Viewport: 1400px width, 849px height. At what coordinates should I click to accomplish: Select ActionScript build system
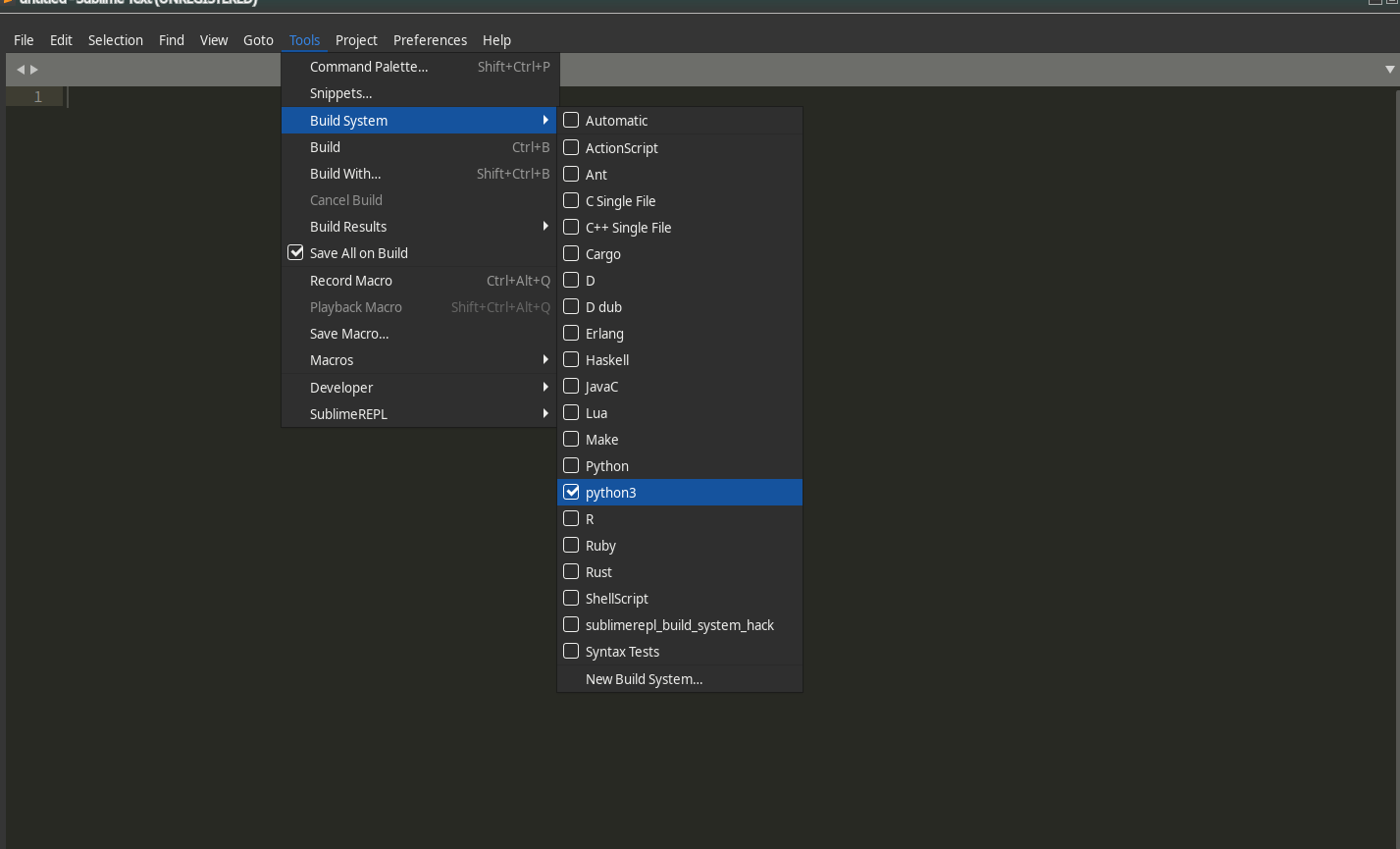pos(680,147)
